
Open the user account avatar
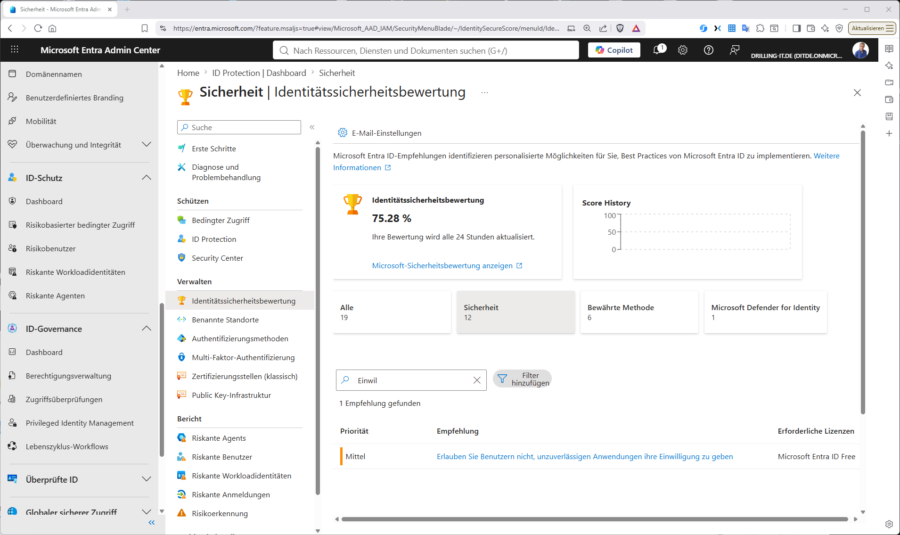(x=860, y=50)
